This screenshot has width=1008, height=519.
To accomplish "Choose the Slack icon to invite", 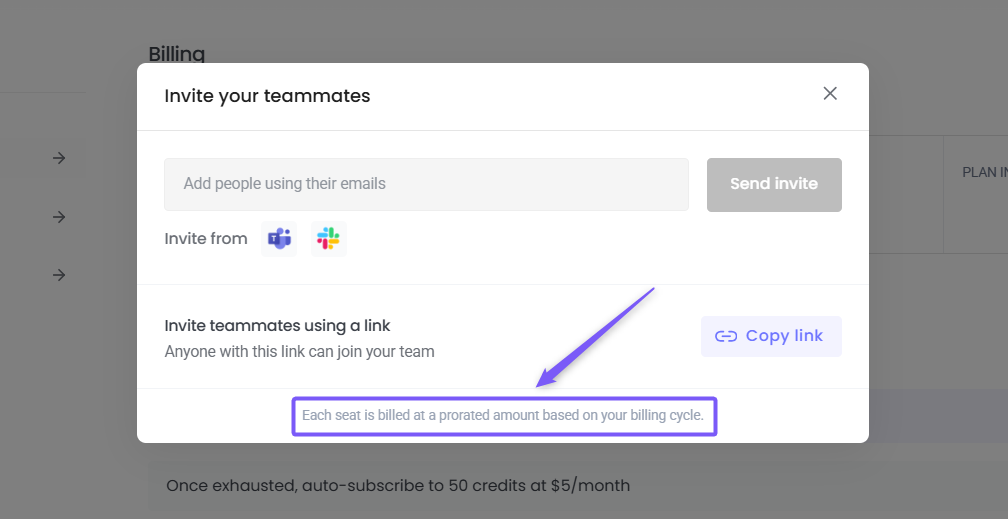I will point(328,239).
